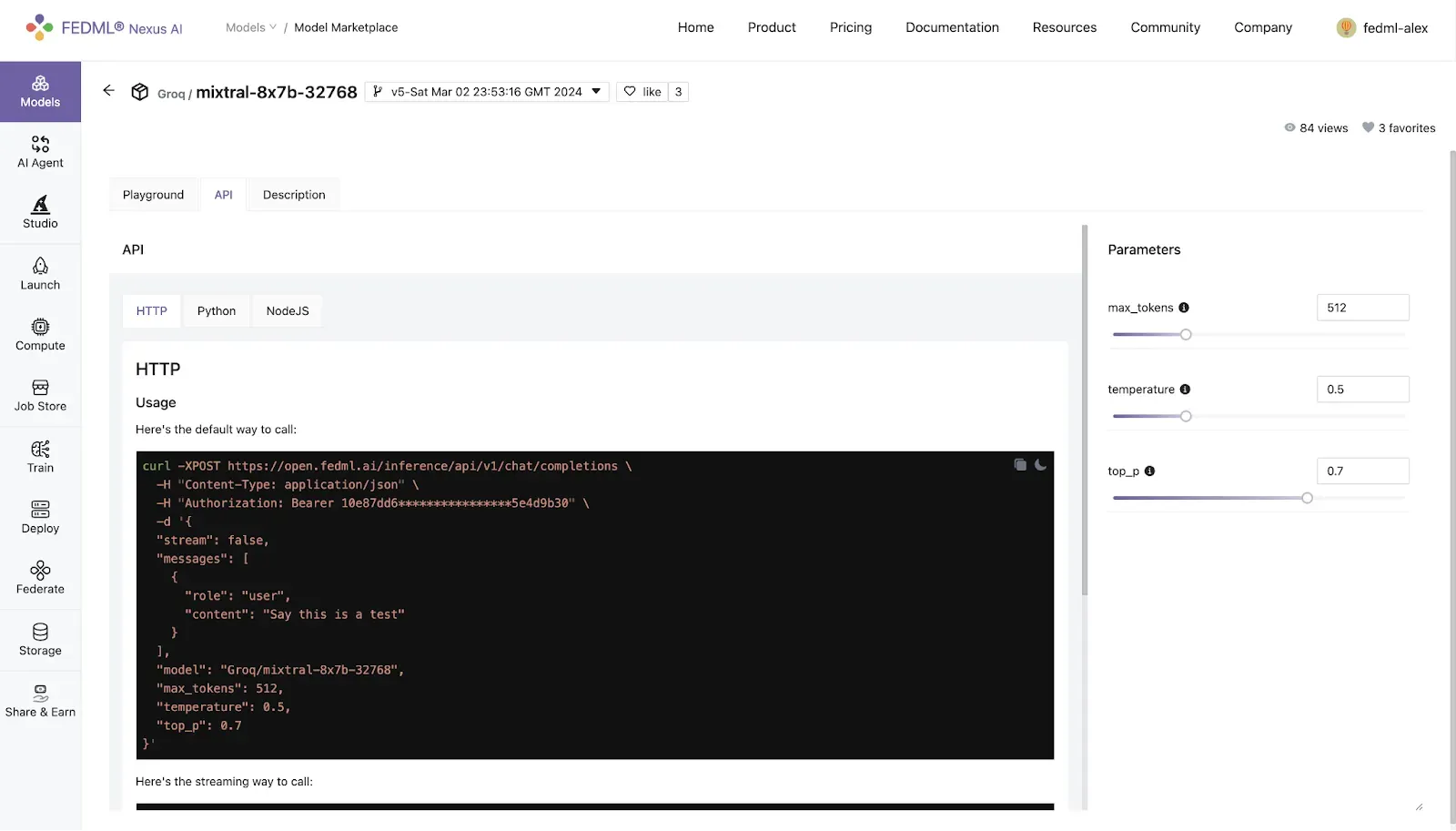
Task: Click the API panel vertical scrollbar
Action: point(1084,410)
